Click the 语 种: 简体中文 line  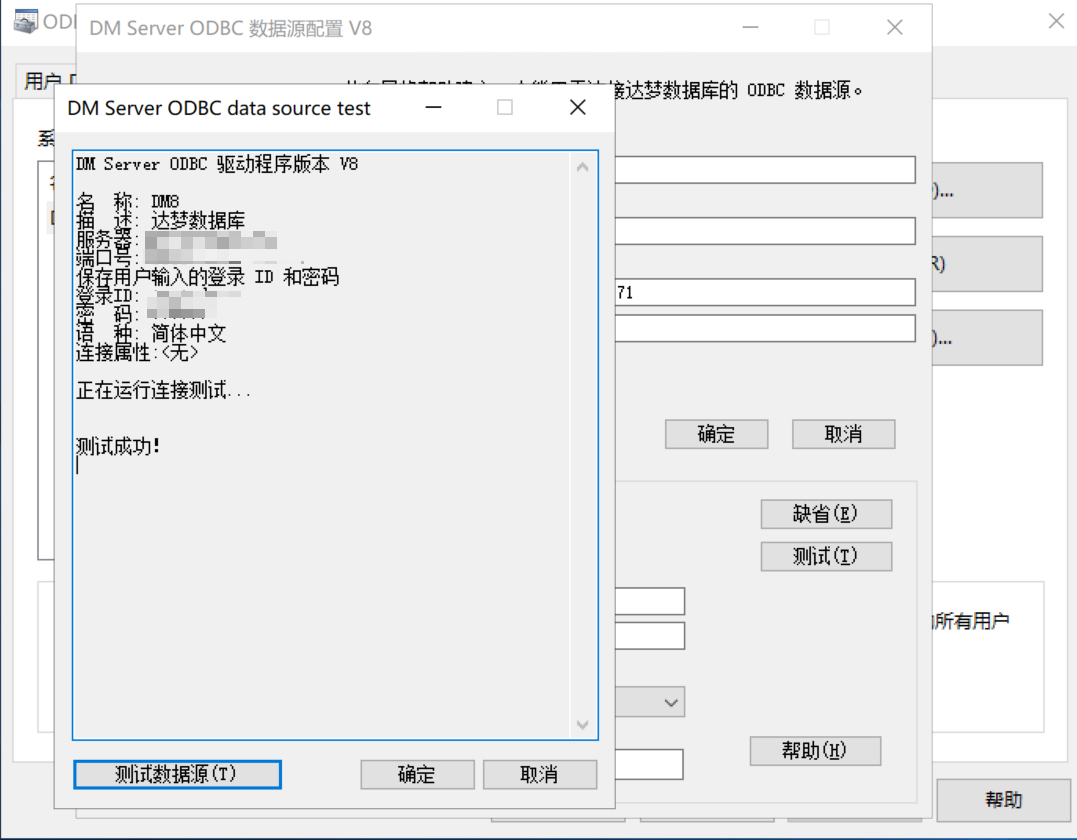pos(151,334)
